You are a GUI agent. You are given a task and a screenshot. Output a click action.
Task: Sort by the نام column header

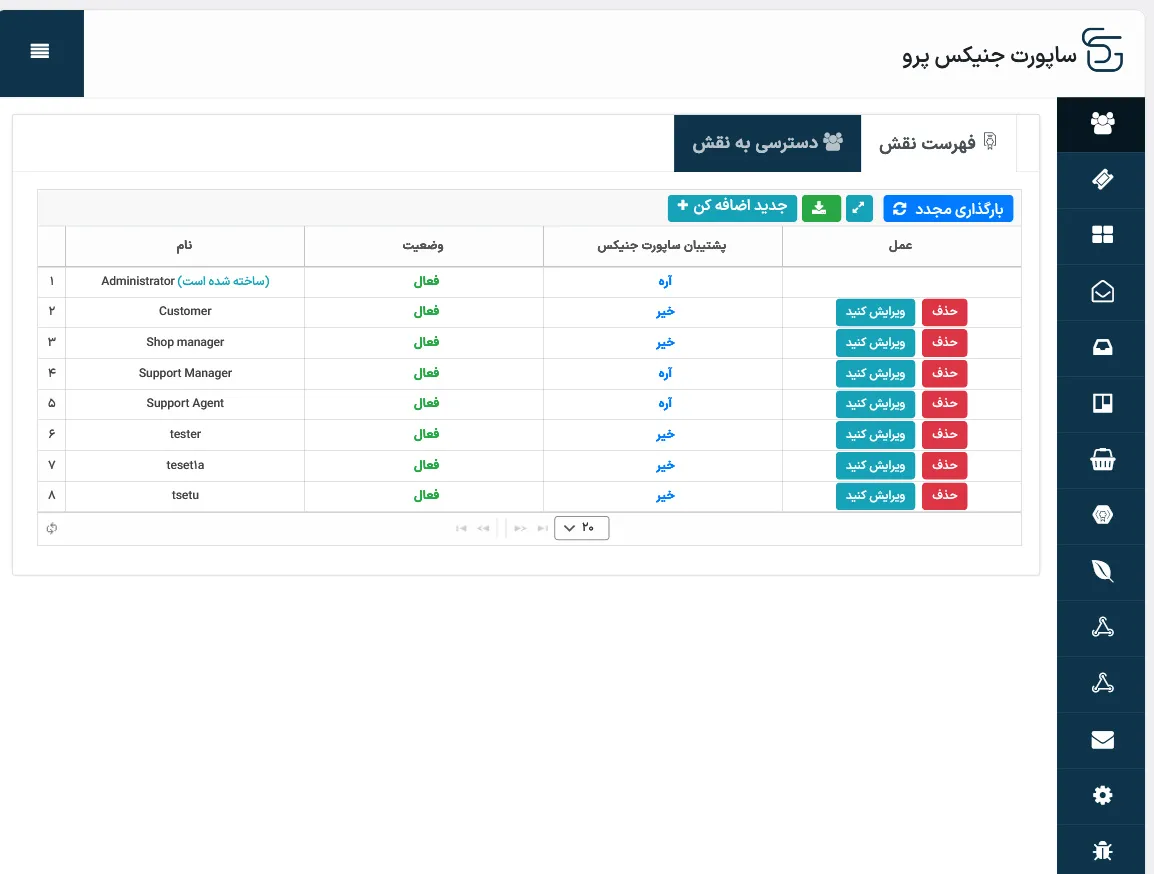(x=185, y=246)
